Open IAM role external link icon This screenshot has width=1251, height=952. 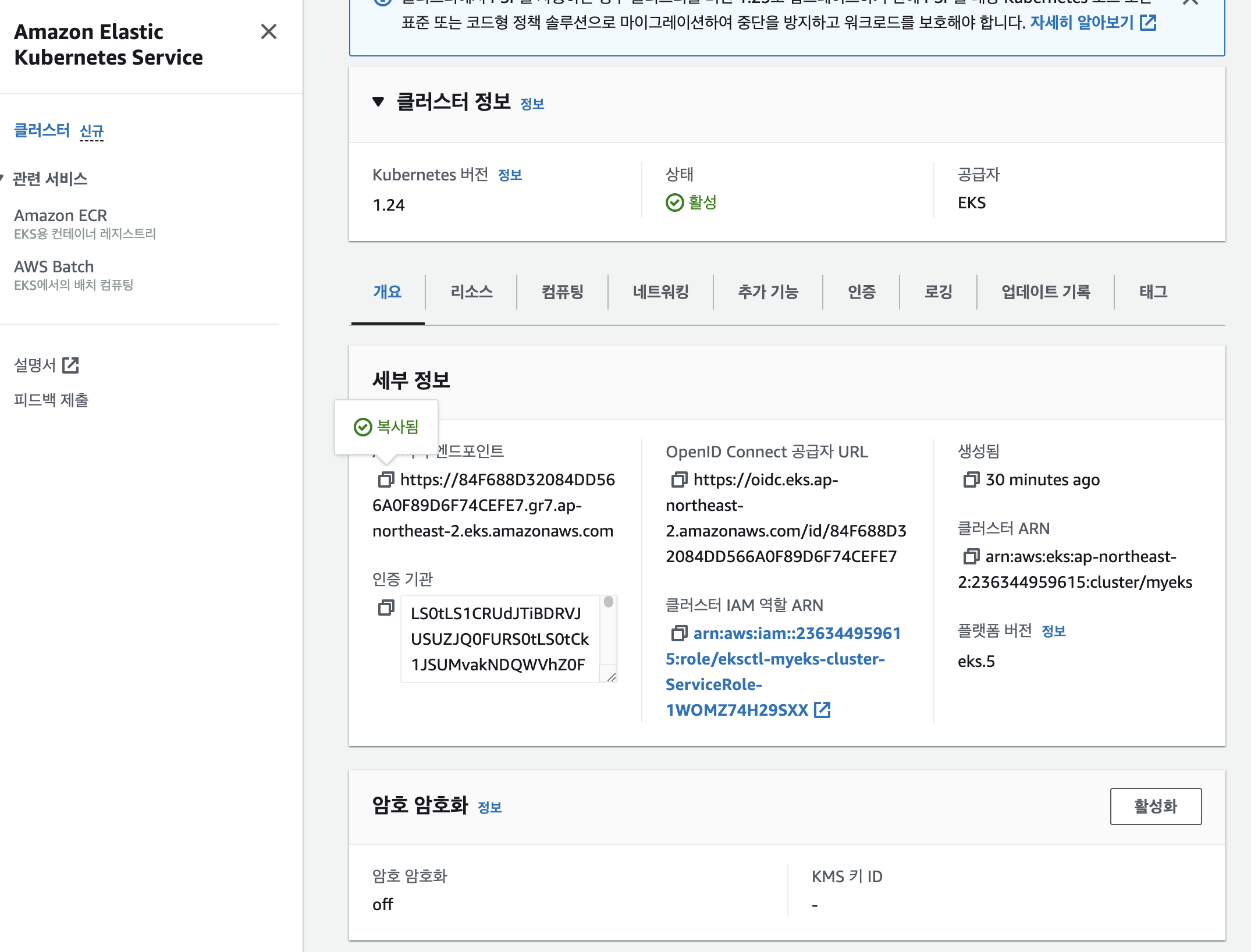click(x=822, y=710)
